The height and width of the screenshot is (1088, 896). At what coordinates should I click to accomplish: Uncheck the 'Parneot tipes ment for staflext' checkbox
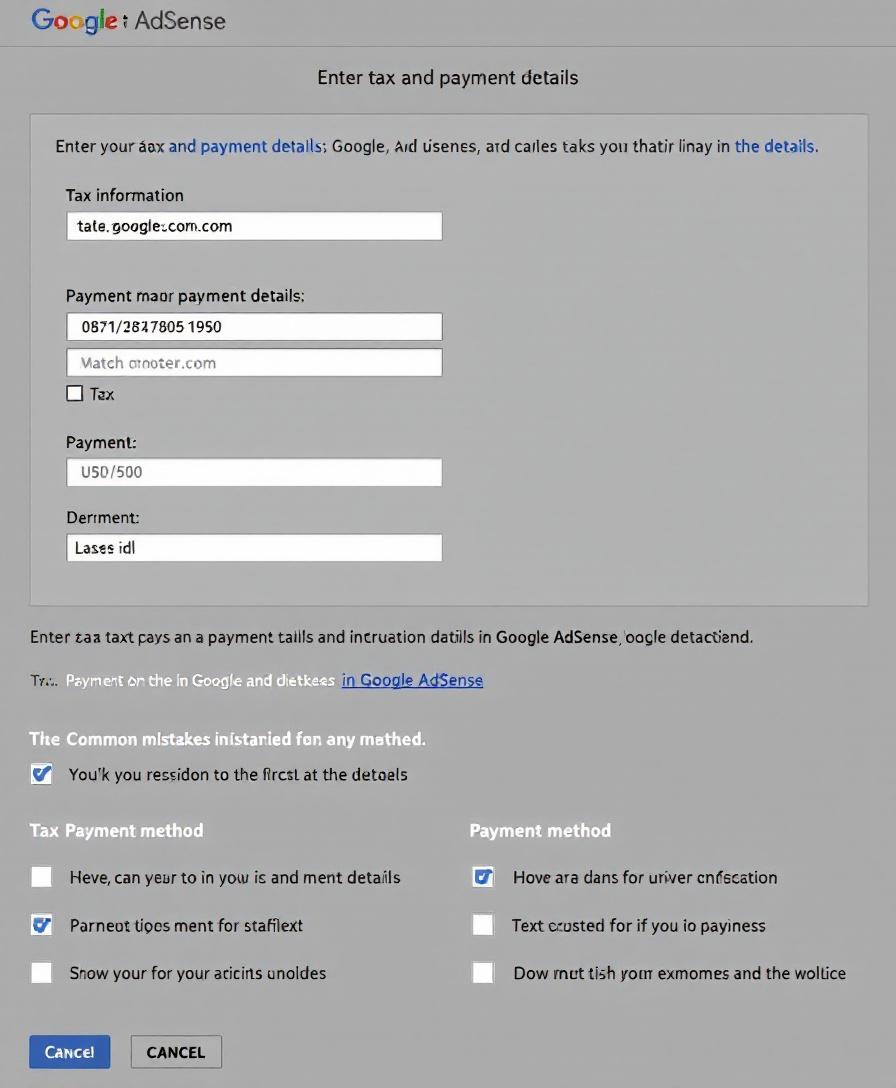(x=41, y=924)
